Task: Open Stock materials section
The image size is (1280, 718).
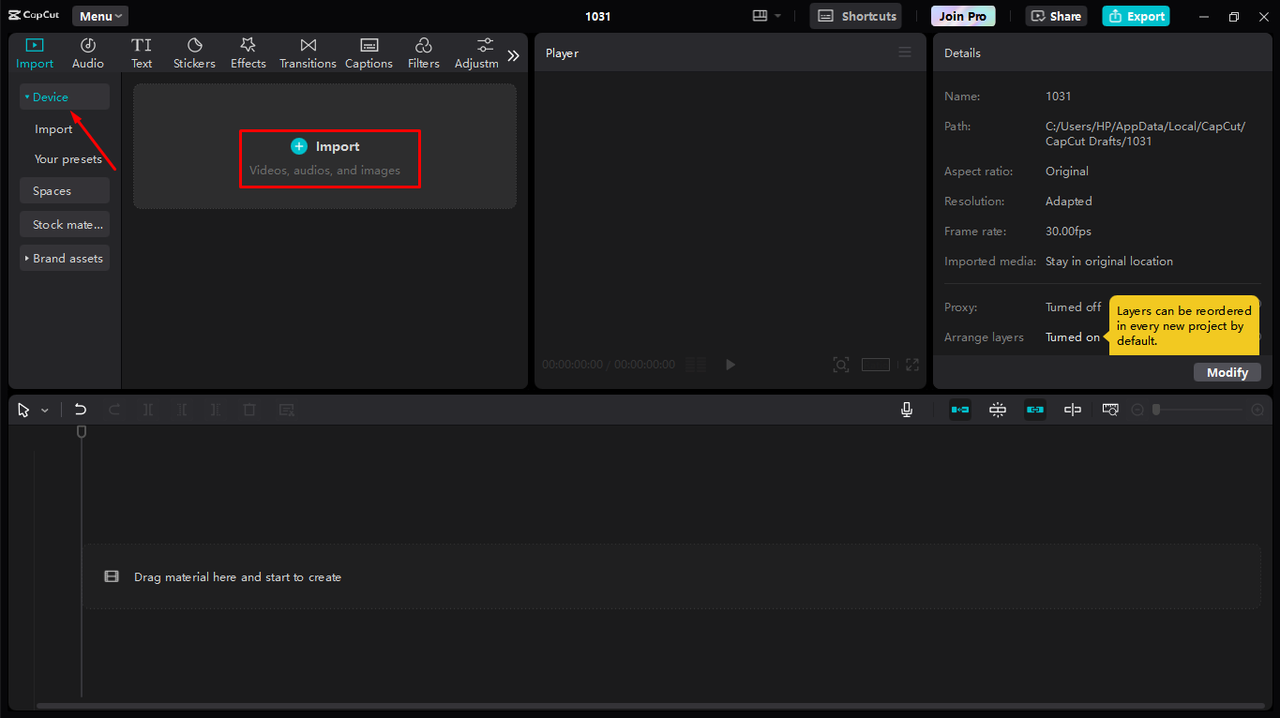Action: [x=65, y=225]
